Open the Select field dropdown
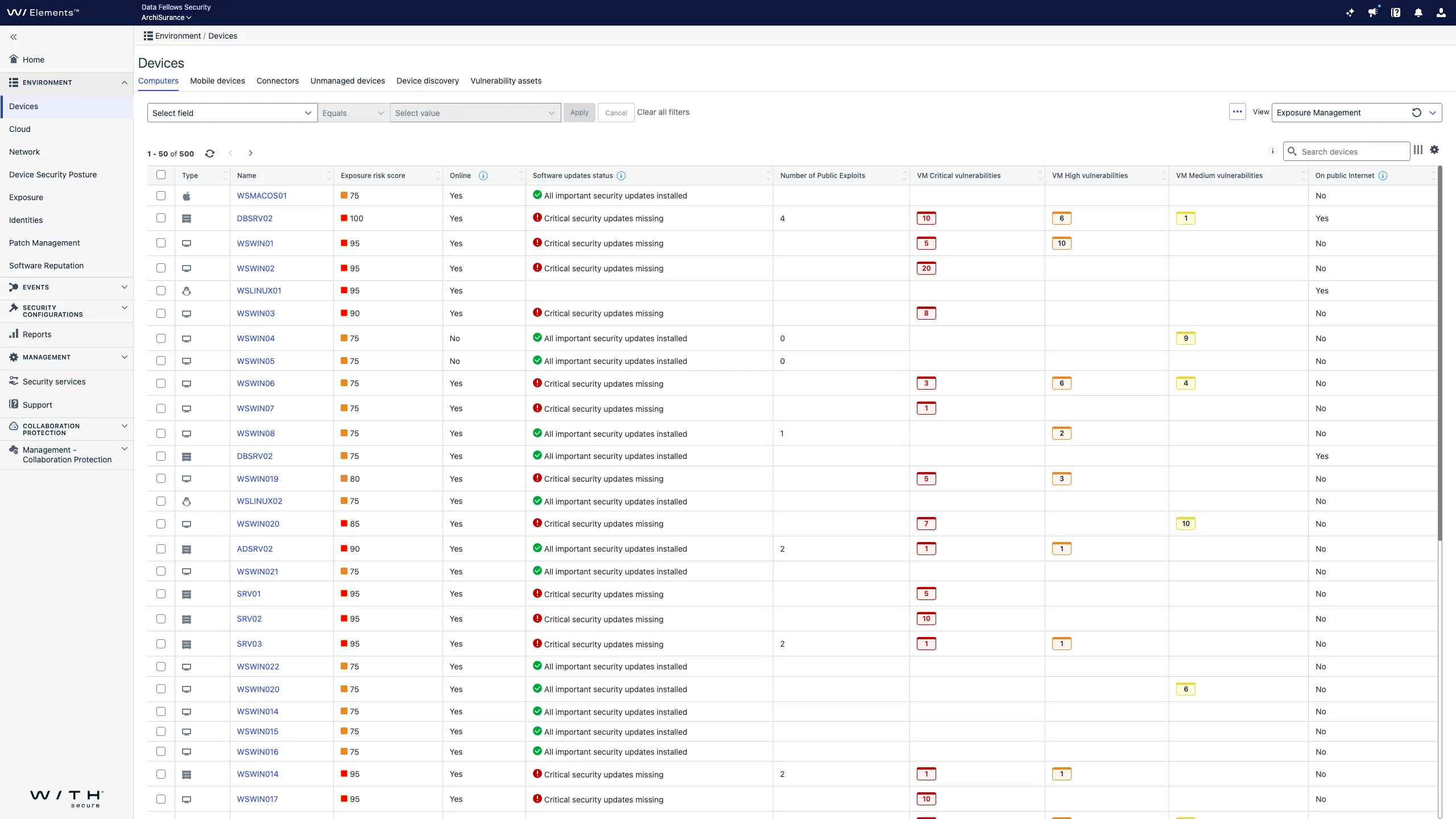 232,113
